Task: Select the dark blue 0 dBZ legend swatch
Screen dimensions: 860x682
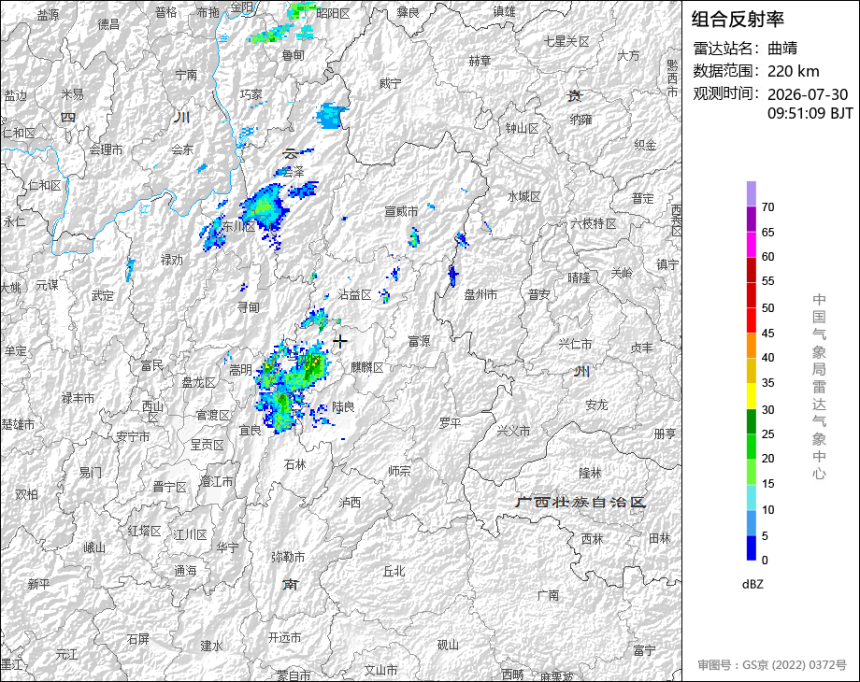Action: 751,548
